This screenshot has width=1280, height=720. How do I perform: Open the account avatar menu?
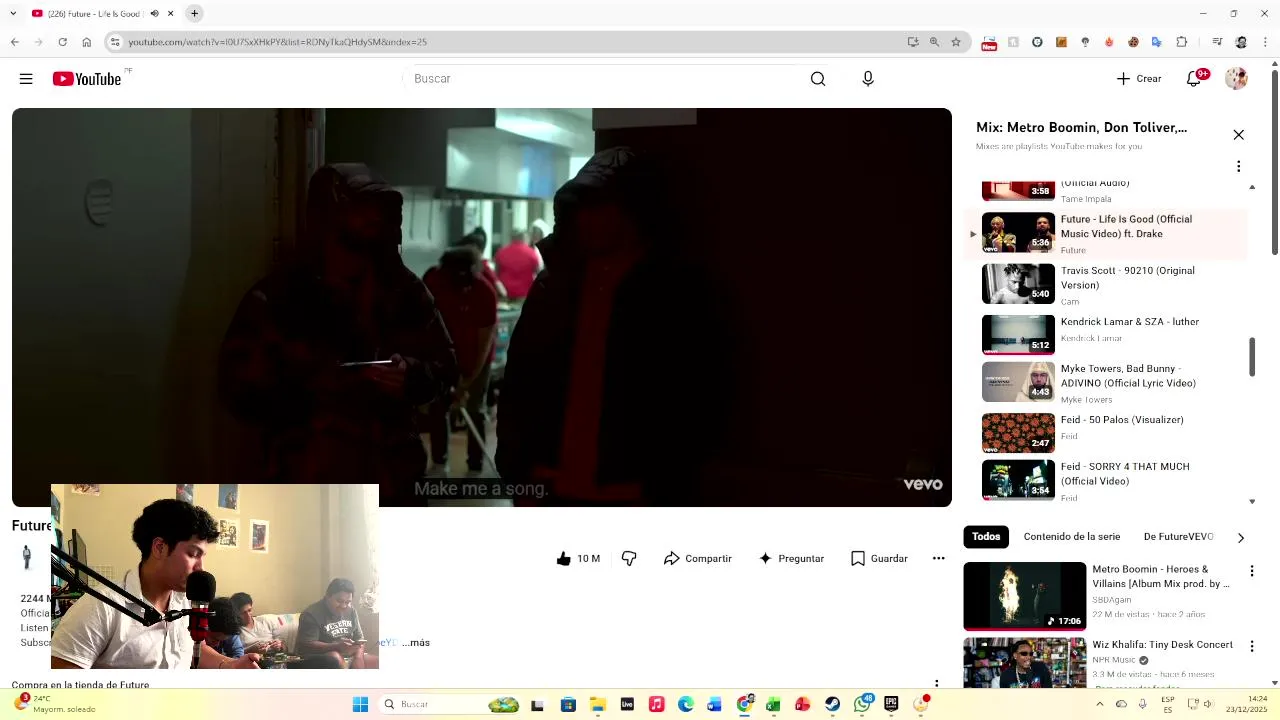(1237, 79)
